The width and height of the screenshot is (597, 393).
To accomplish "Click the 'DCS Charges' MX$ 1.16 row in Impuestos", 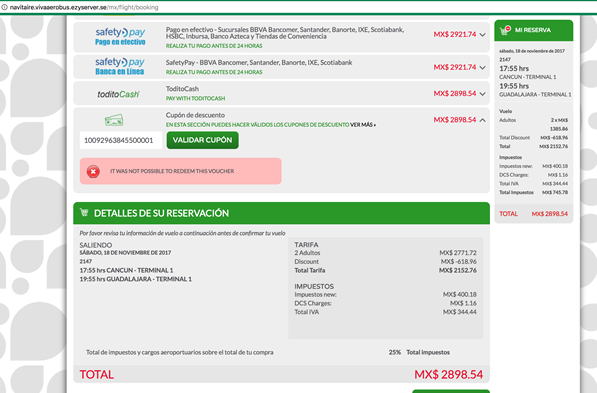I will pos(385,303).
